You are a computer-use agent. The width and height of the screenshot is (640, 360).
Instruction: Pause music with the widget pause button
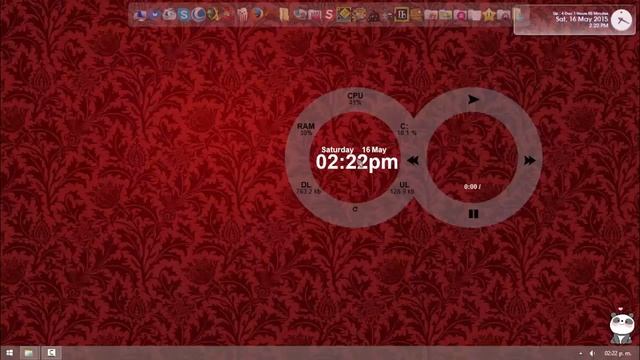click(x=473, y=213)
